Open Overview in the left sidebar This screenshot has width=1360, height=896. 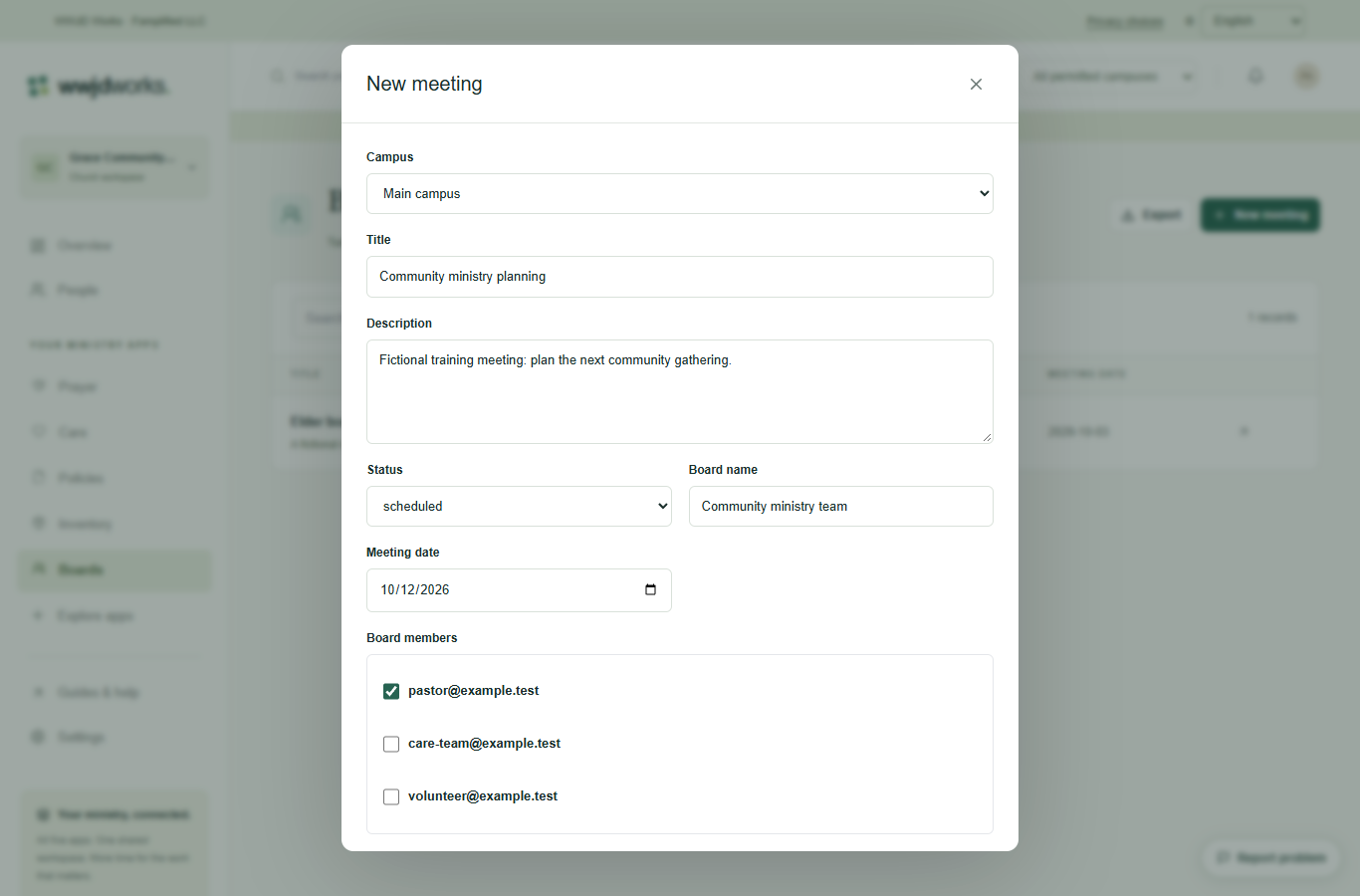click(114, 245)
